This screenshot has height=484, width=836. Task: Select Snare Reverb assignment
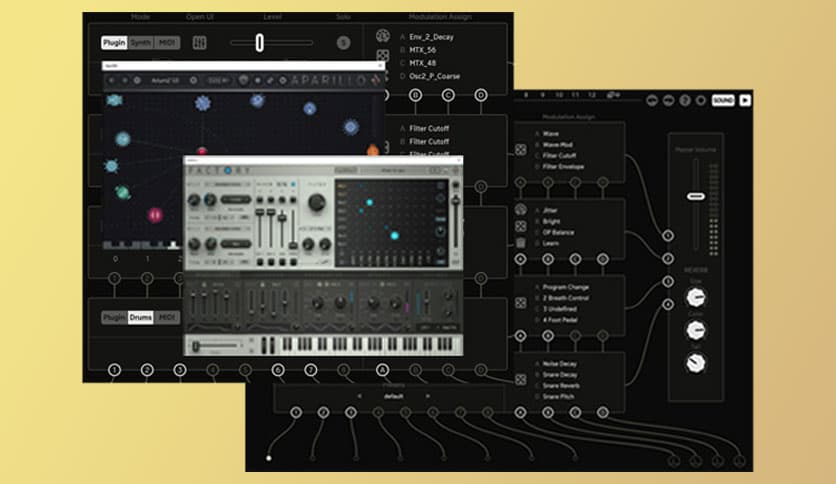561,385
